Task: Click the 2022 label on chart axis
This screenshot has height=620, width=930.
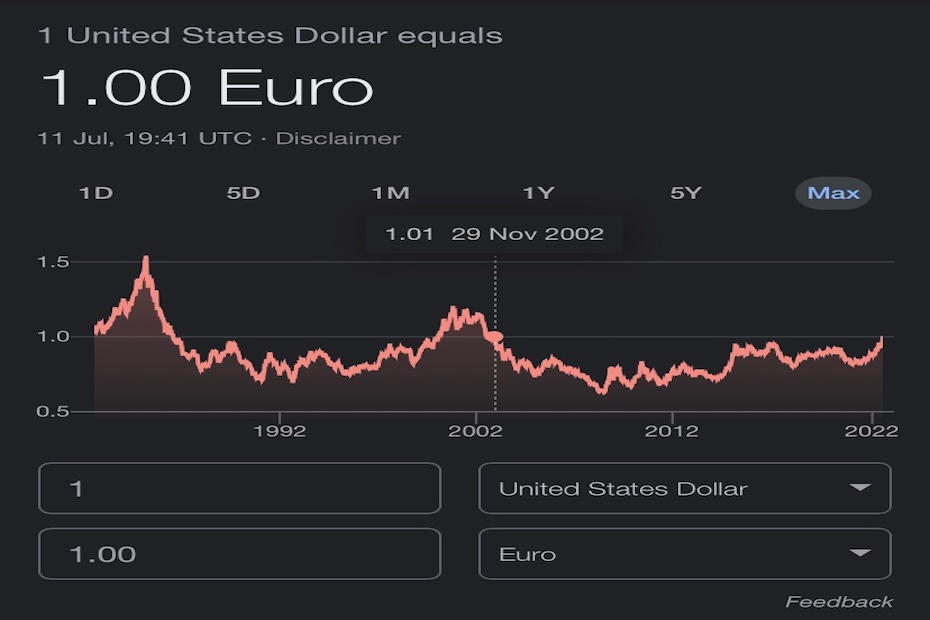Action: coord(873,431)
